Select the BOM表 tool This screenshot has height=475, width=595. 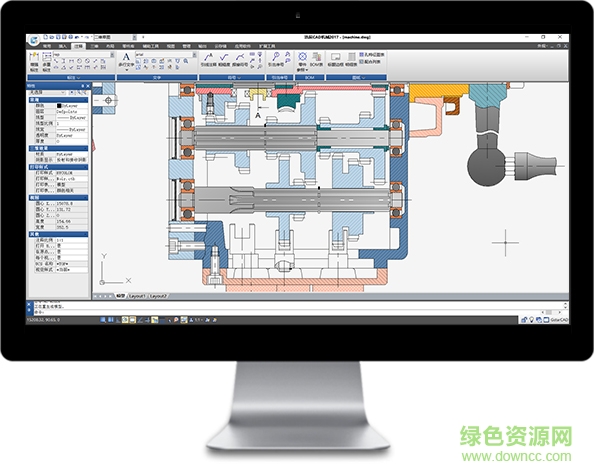tap(316, 60)
